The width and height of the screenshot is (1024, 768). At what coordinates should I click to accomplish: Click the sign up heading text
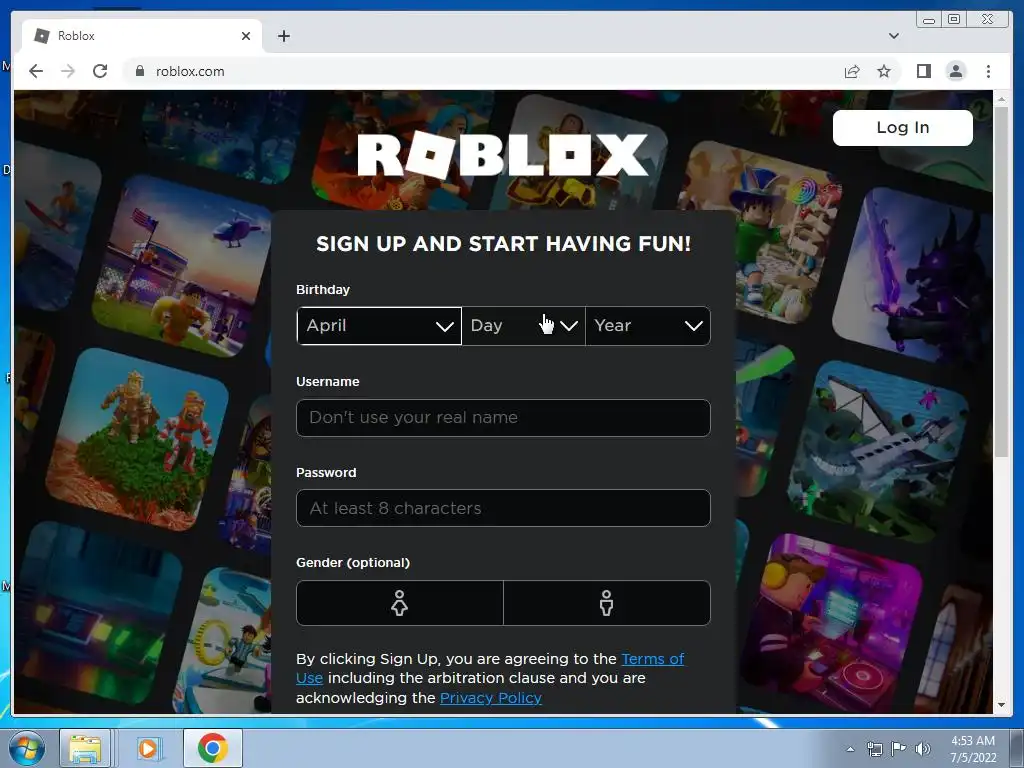[x=504, y=244]
